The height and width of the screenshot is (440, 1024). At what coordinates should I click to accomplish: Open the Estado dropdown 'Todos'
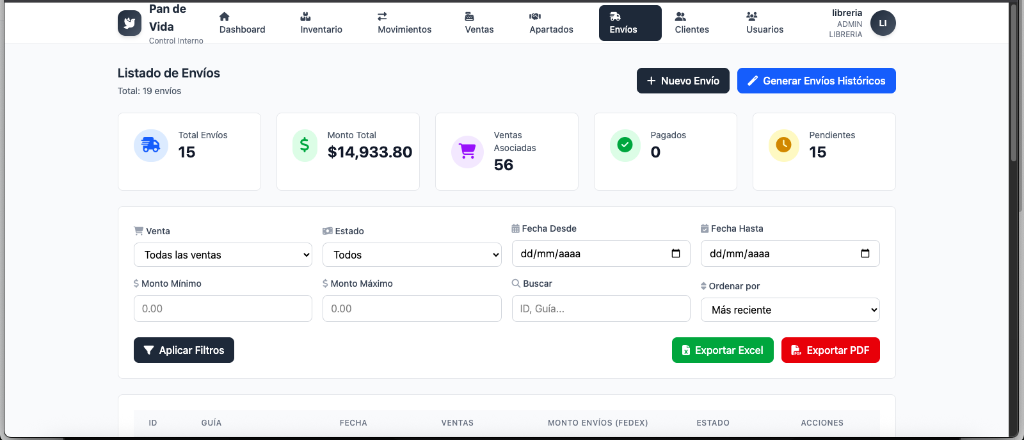click(411, 255)
